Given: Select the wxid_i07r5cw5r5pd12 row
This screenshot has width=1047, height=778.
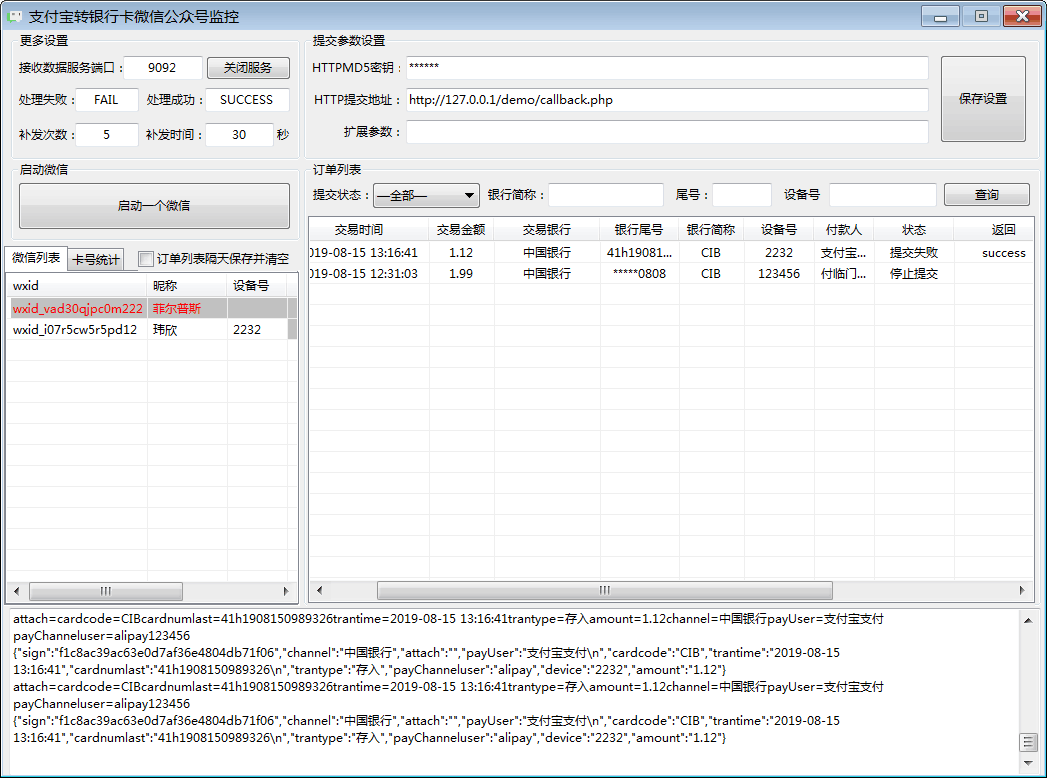Looking at the screenshot, I should 75,330.
